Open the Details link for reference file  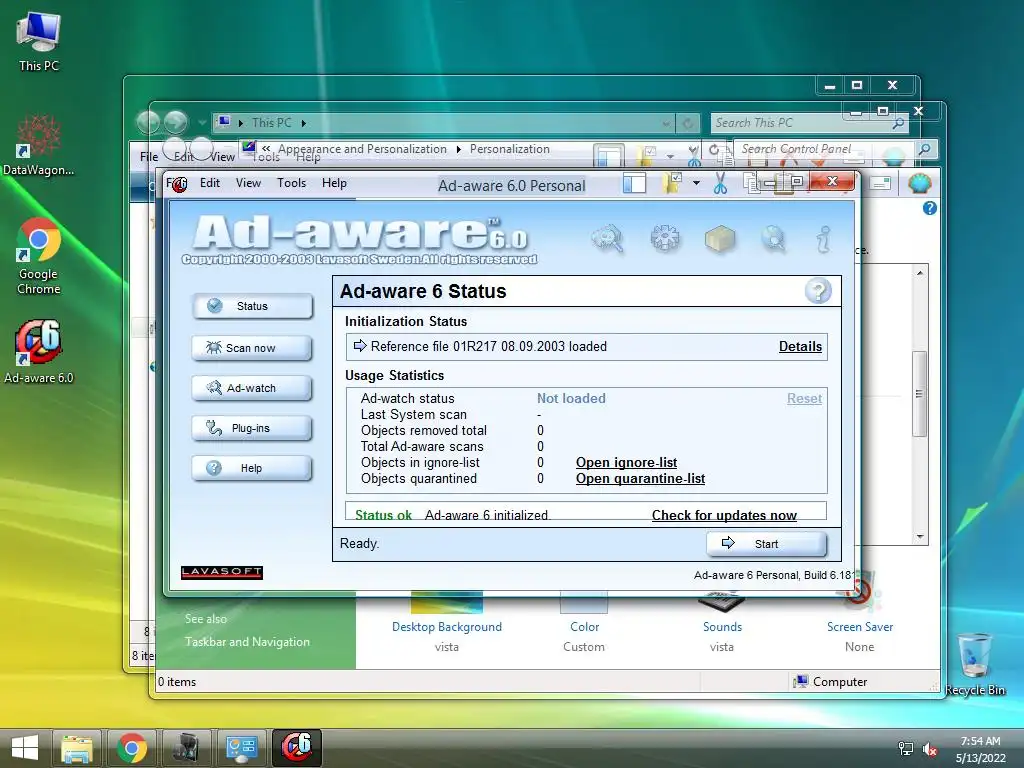coord(800,346)
